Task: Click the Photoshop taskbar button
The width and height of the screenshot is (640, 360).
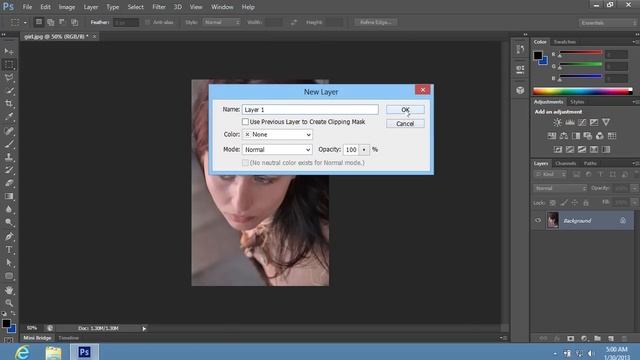Action: [84, 352]
